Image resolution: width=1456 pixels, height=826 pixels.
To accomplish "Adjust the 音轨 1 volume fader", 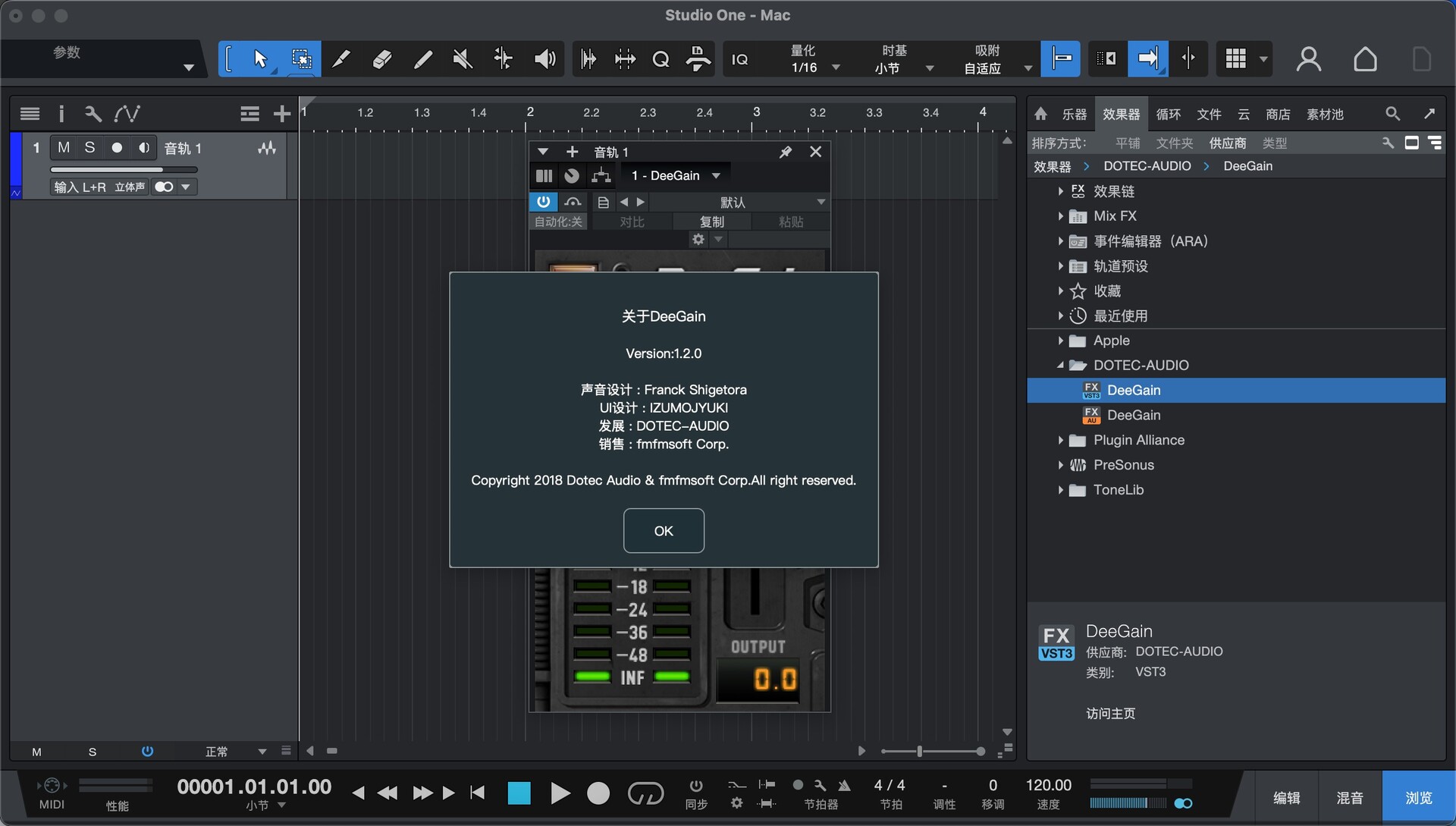I will coord(124,170).
